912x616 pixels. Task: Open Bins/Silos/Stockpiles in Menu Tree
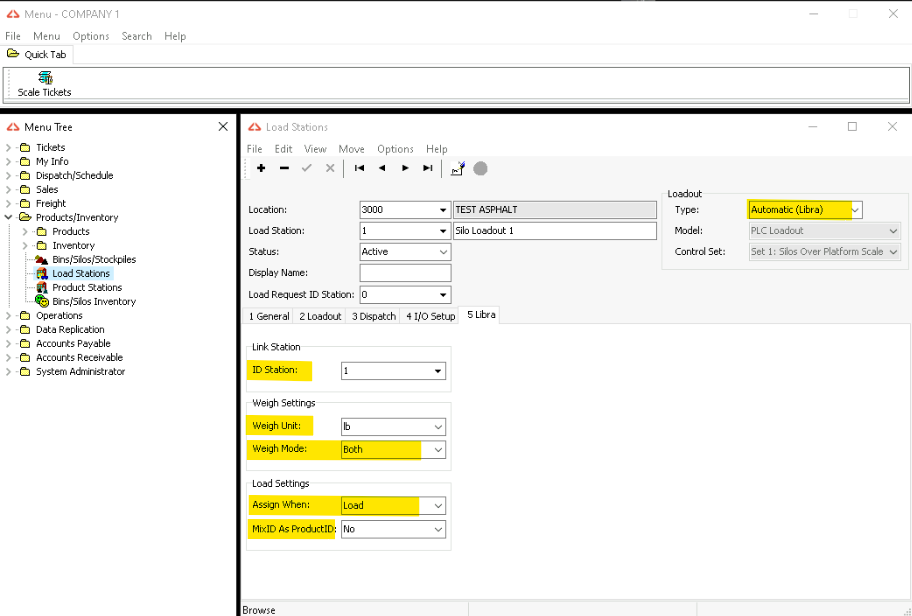pyautogui.click(x=94, y=259)
